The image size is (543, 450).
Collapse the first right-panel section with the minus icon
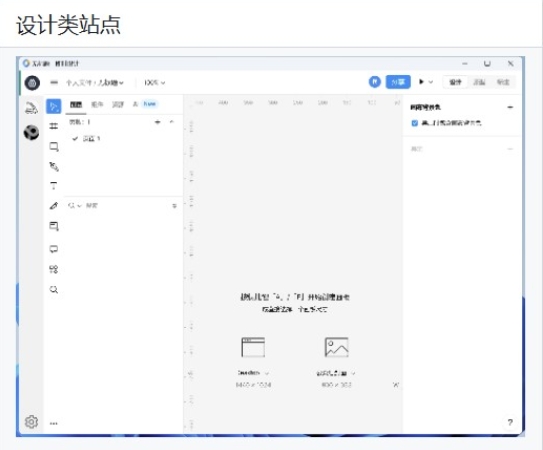pos(510,107)
